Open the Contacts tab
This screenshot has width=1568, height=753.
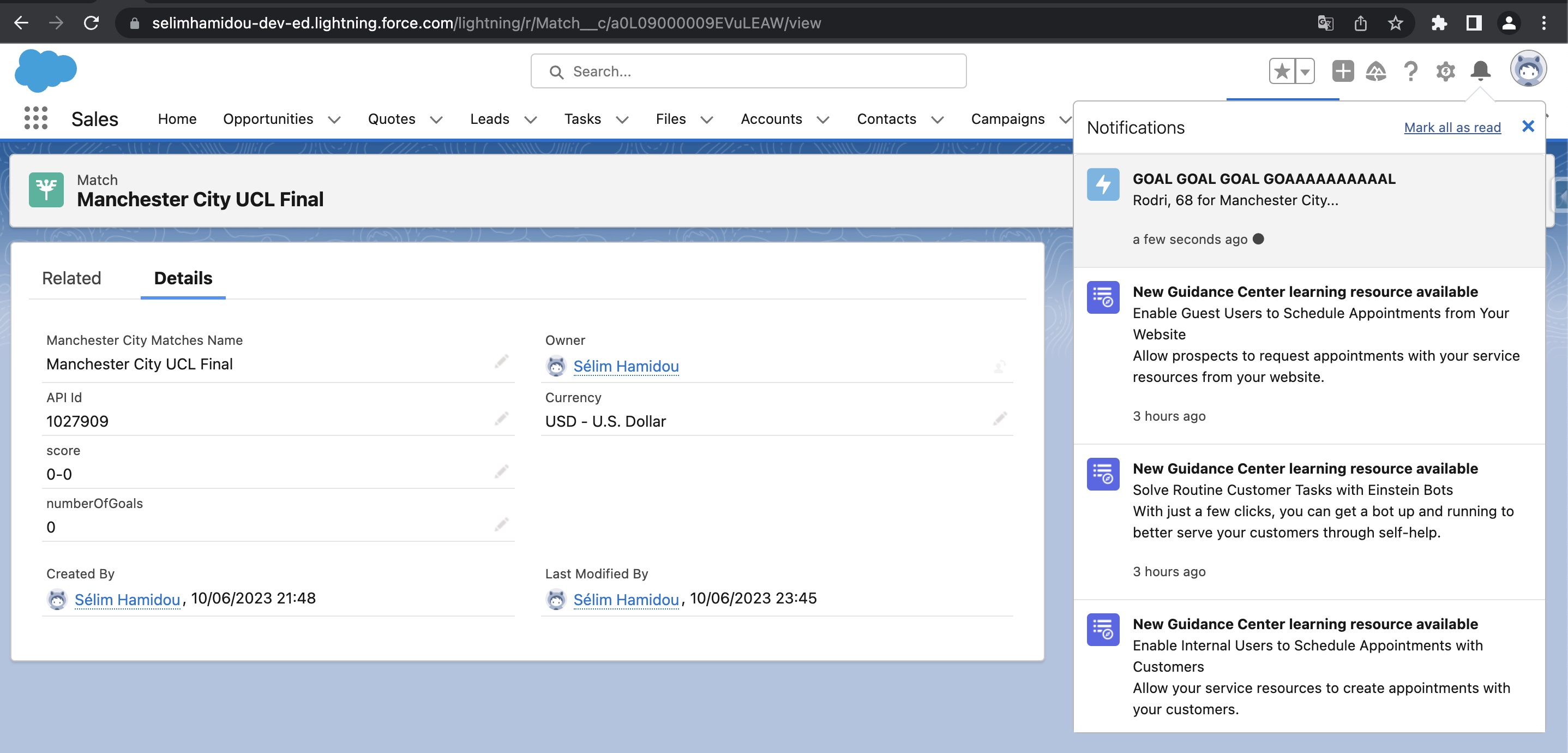[x=886, y=119]
